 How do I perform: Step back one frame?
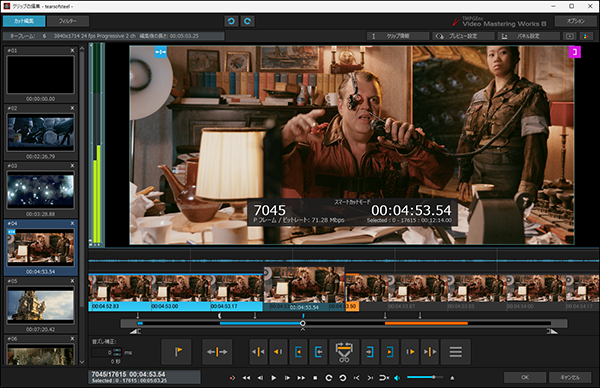click(x=260, y=378)
